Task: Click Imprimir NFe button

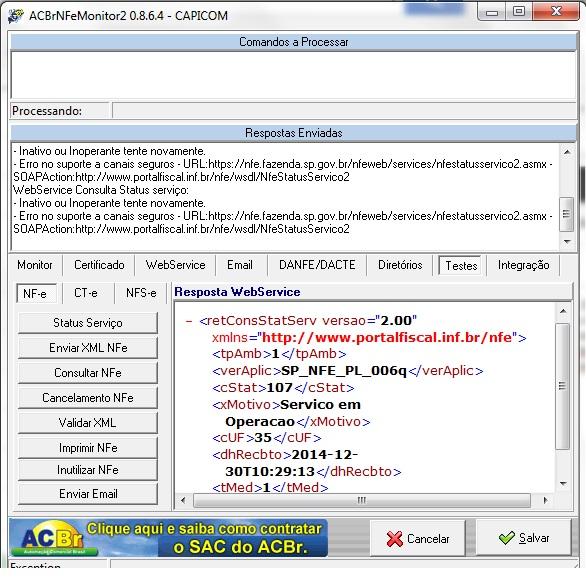Action: coord(88,448)
